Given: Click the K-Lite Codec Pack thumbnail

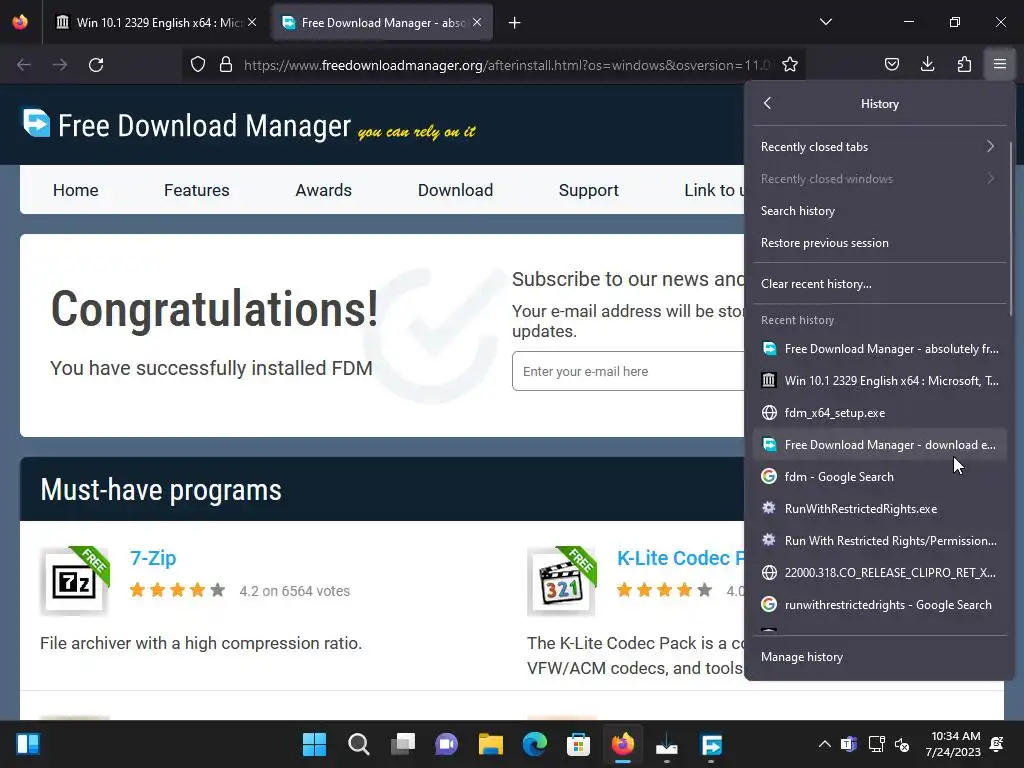Looking at the screenshot, I should coord(562,581).
